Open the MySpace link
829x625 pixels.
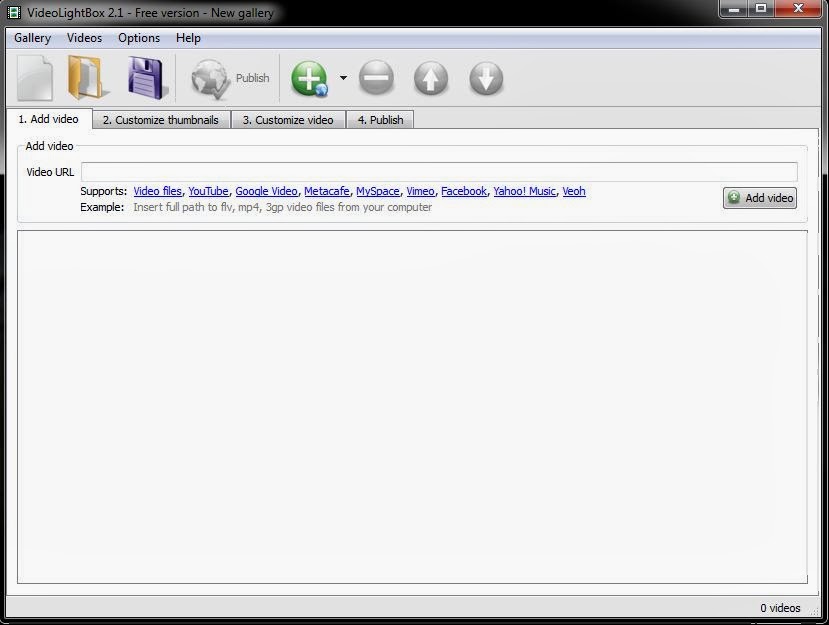coord(377,191)
